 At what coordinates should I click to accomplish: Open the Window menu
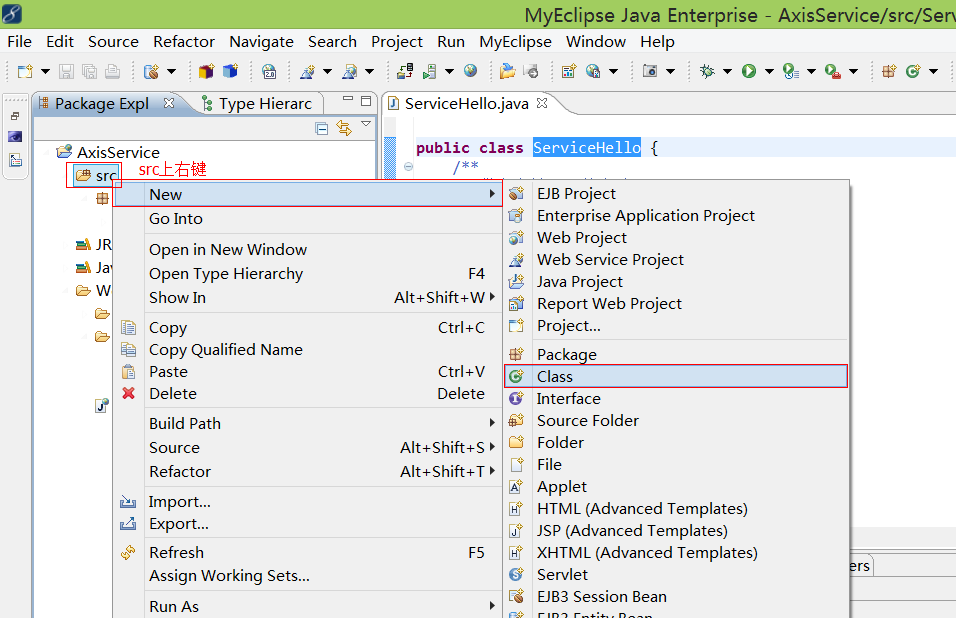[596, 41]
